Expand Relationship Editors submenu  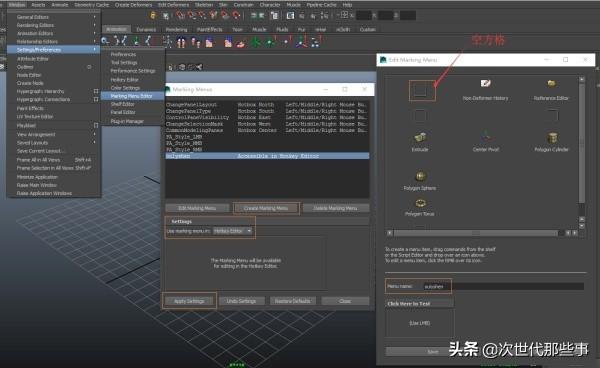coord(95,41)
